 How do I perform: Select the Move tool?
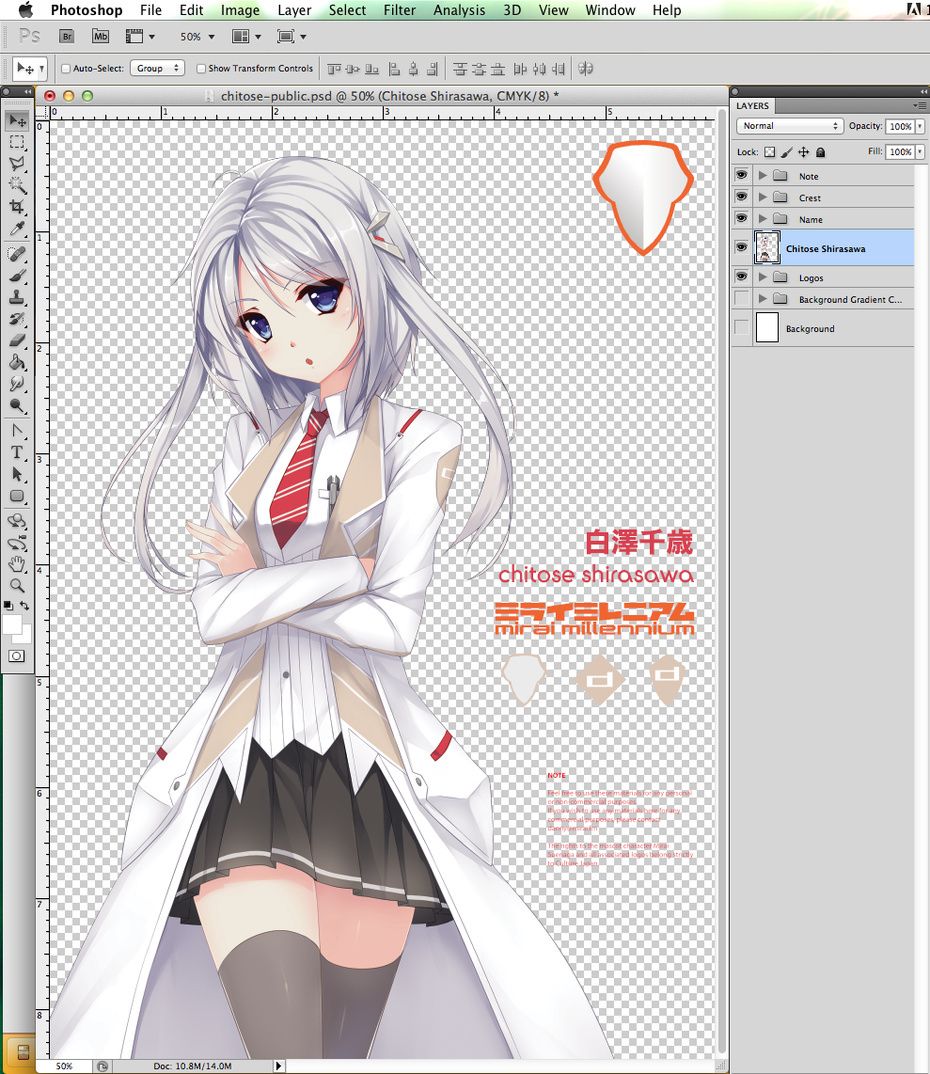pos(17,121)
